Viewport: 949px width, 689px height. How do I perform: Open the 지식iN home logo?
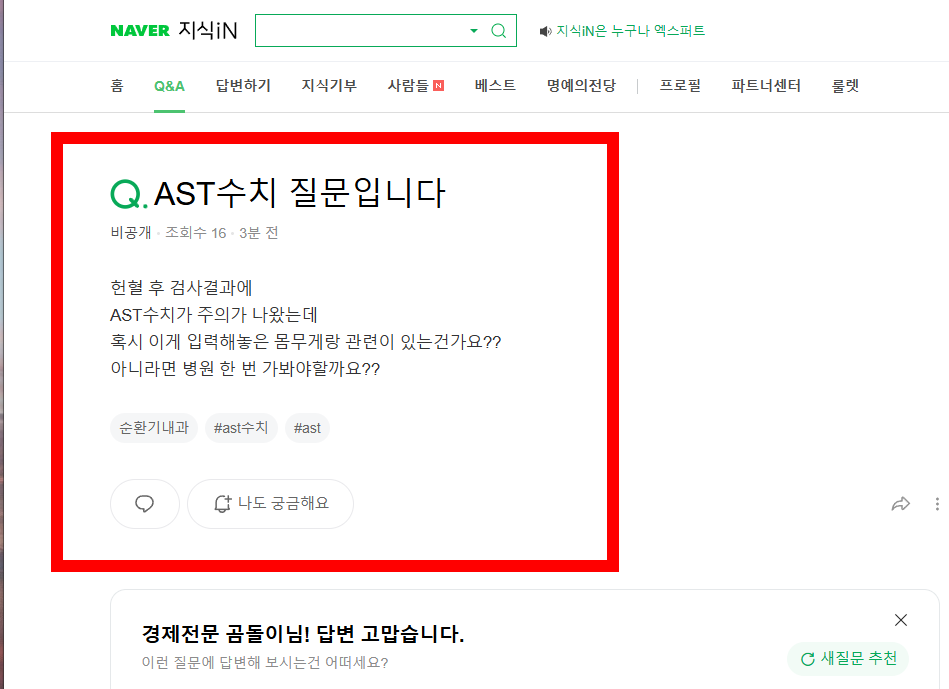[x=208, y=30]
